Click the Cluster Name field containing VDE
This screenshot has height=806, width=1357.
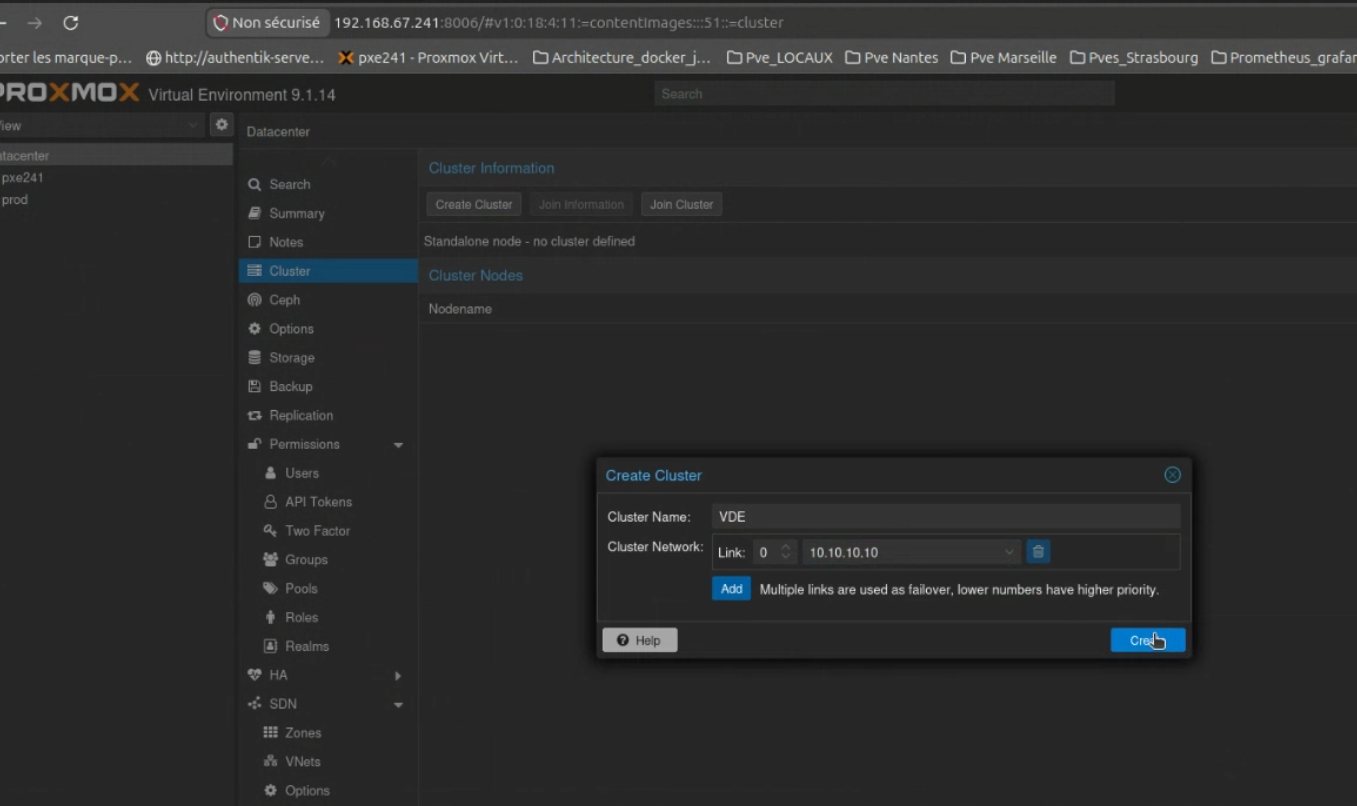pos(946,517)
